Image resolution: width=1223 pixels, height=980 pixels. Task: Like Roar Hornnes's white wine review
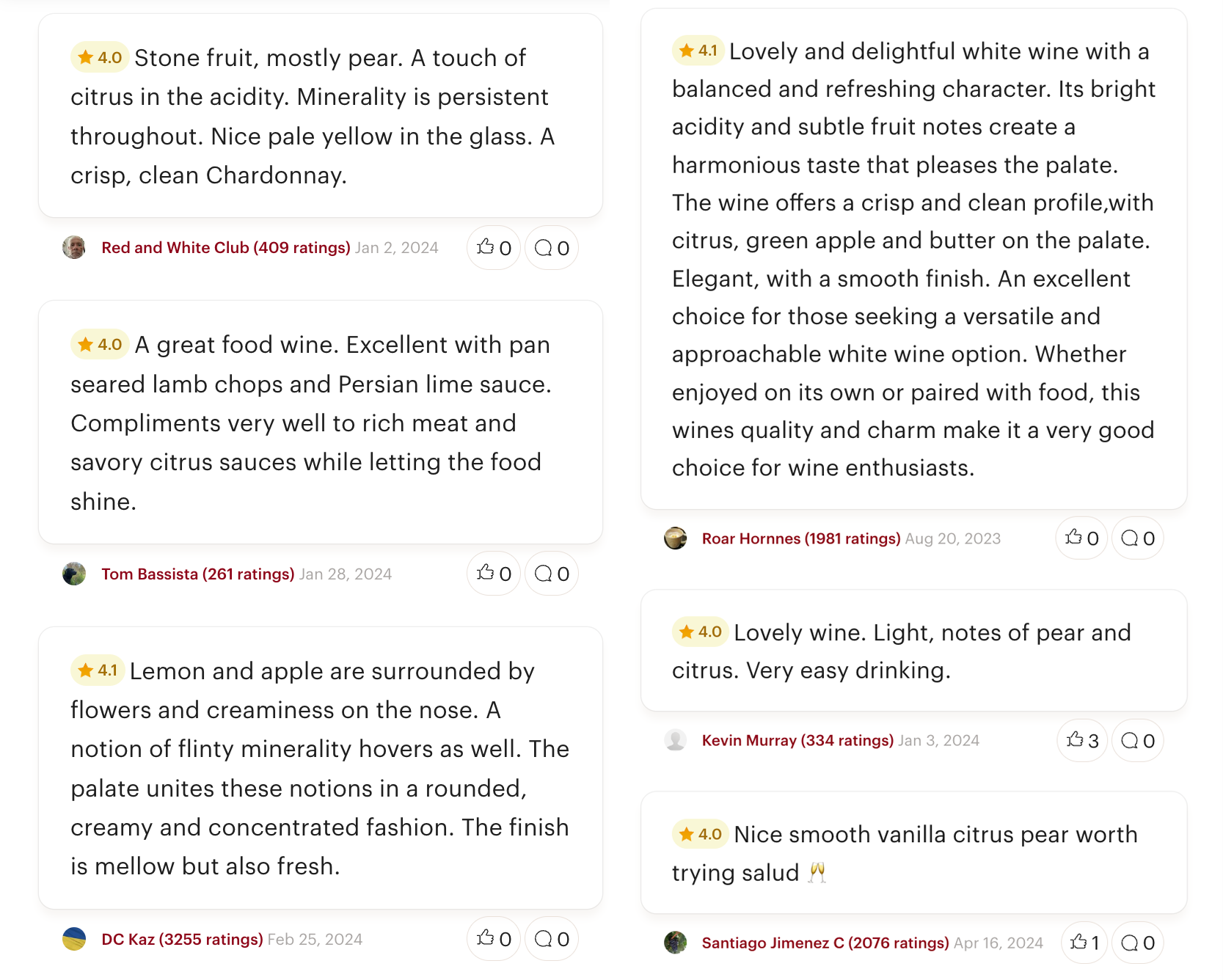(x=1081, y=538)
